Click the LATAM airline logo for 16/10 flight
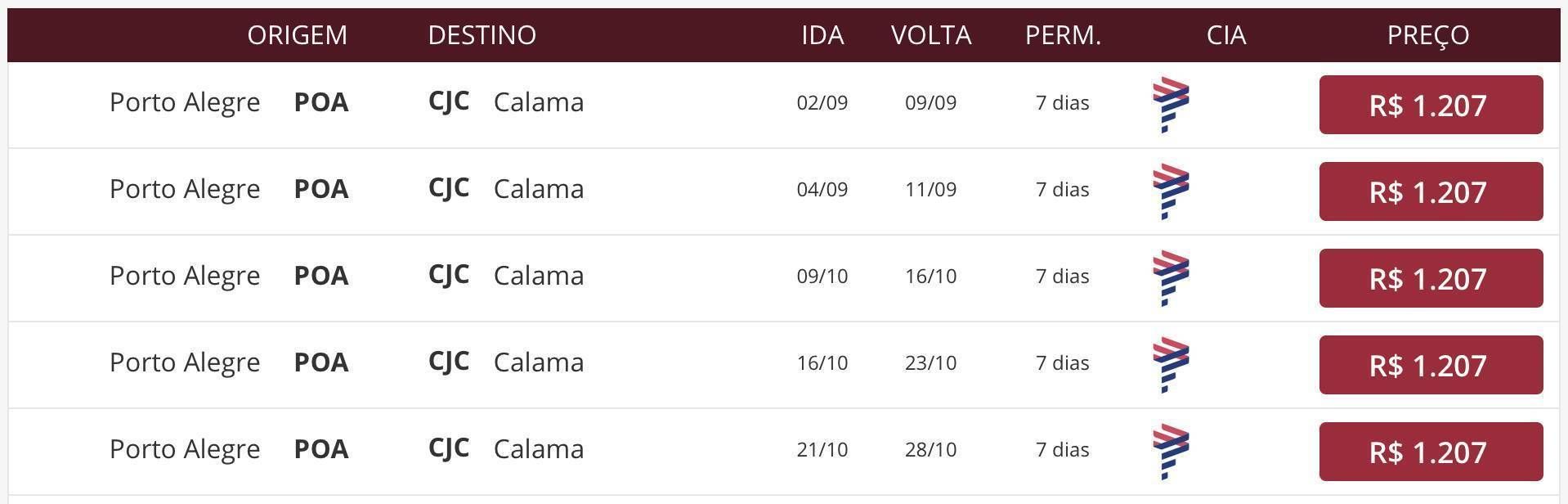The image size is (1568, 504). tap(1171, 365)
